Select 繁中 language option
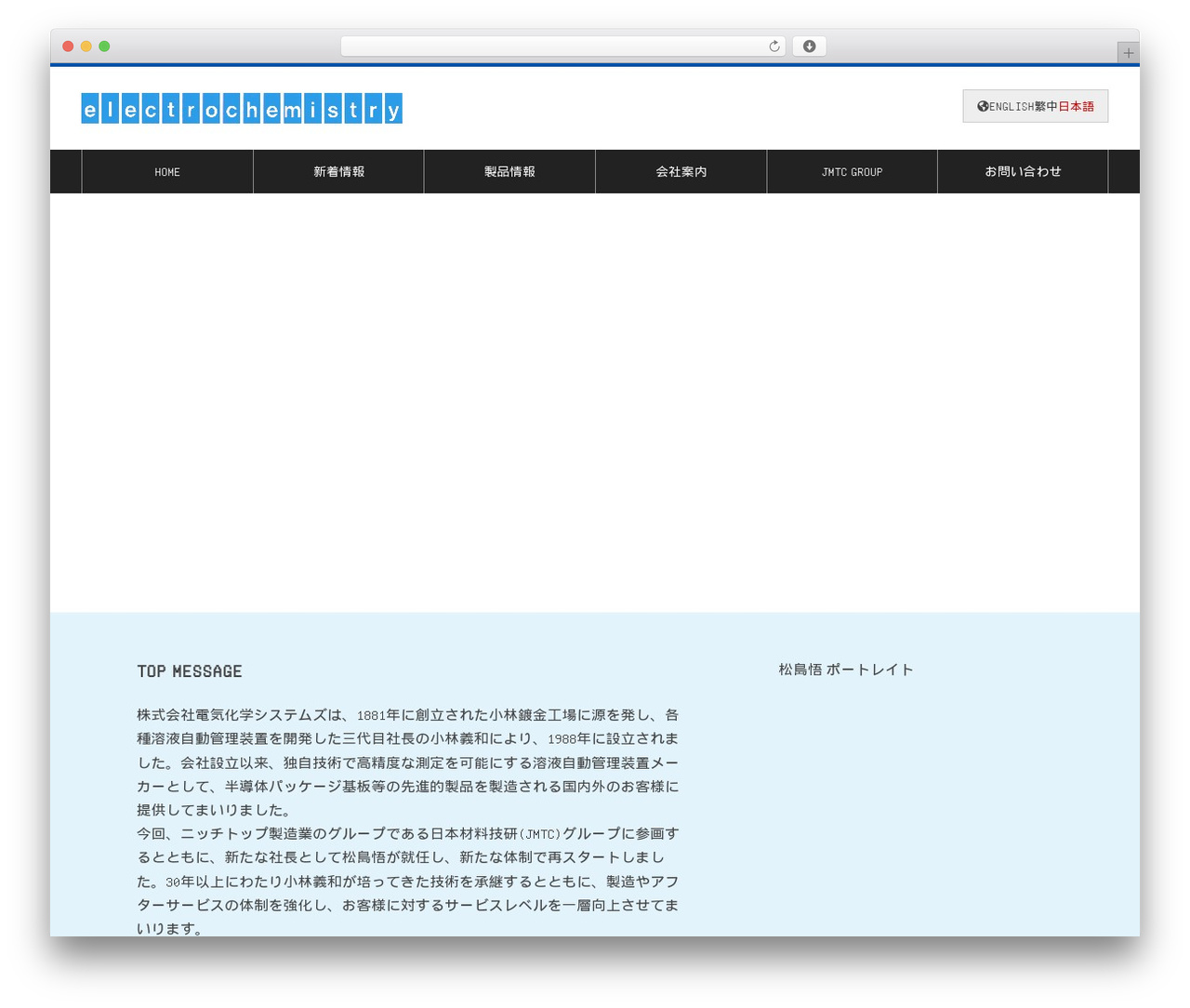This screenshot has height=1008, width=1190. click(1046, 107)
